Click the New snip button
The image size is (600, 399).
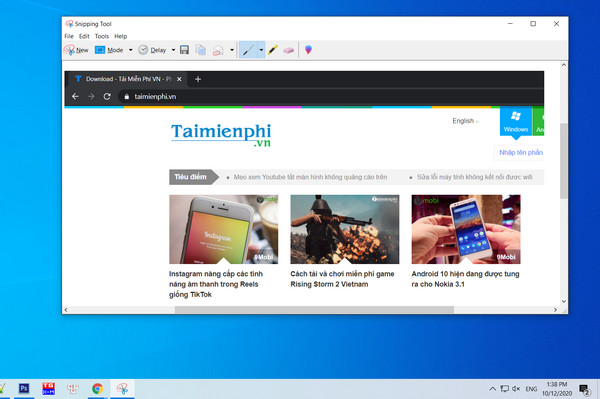pos(76,50)
